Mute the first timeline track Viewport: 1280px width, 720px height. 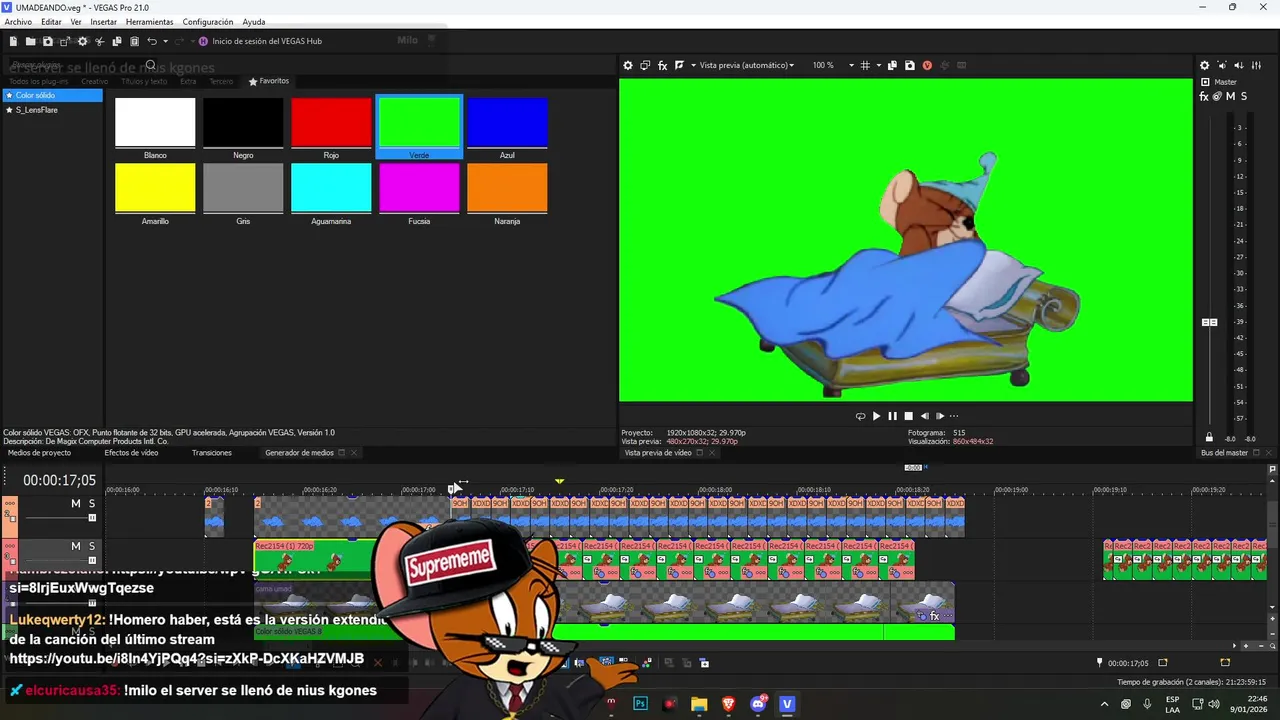click(x=75, y=504)
